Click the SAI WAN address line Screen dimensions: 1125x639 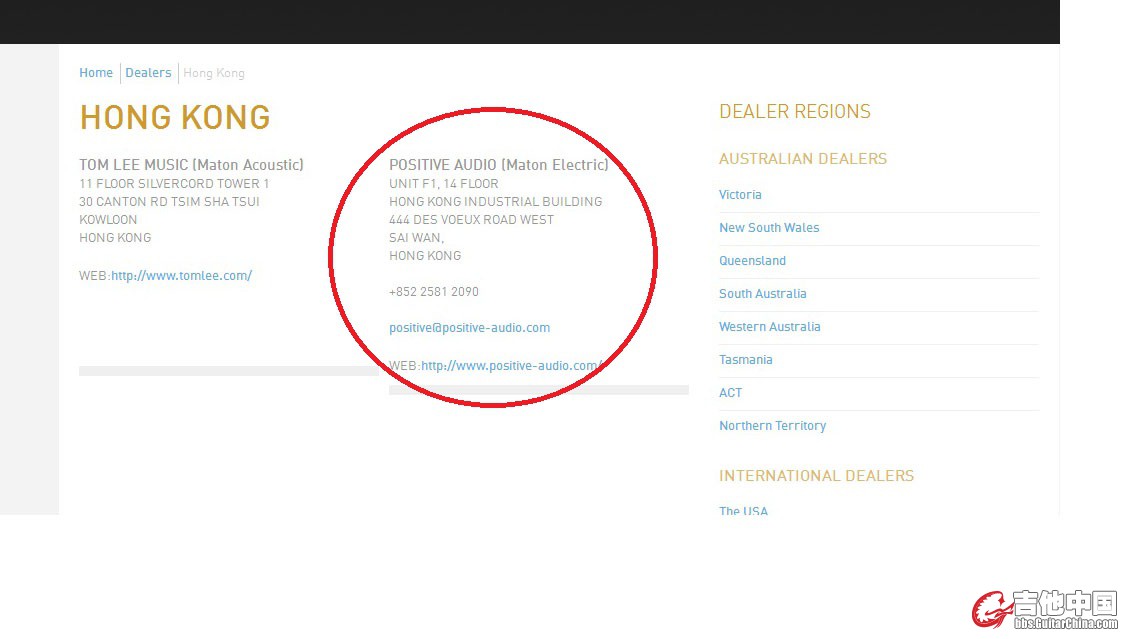coord(416,238)
